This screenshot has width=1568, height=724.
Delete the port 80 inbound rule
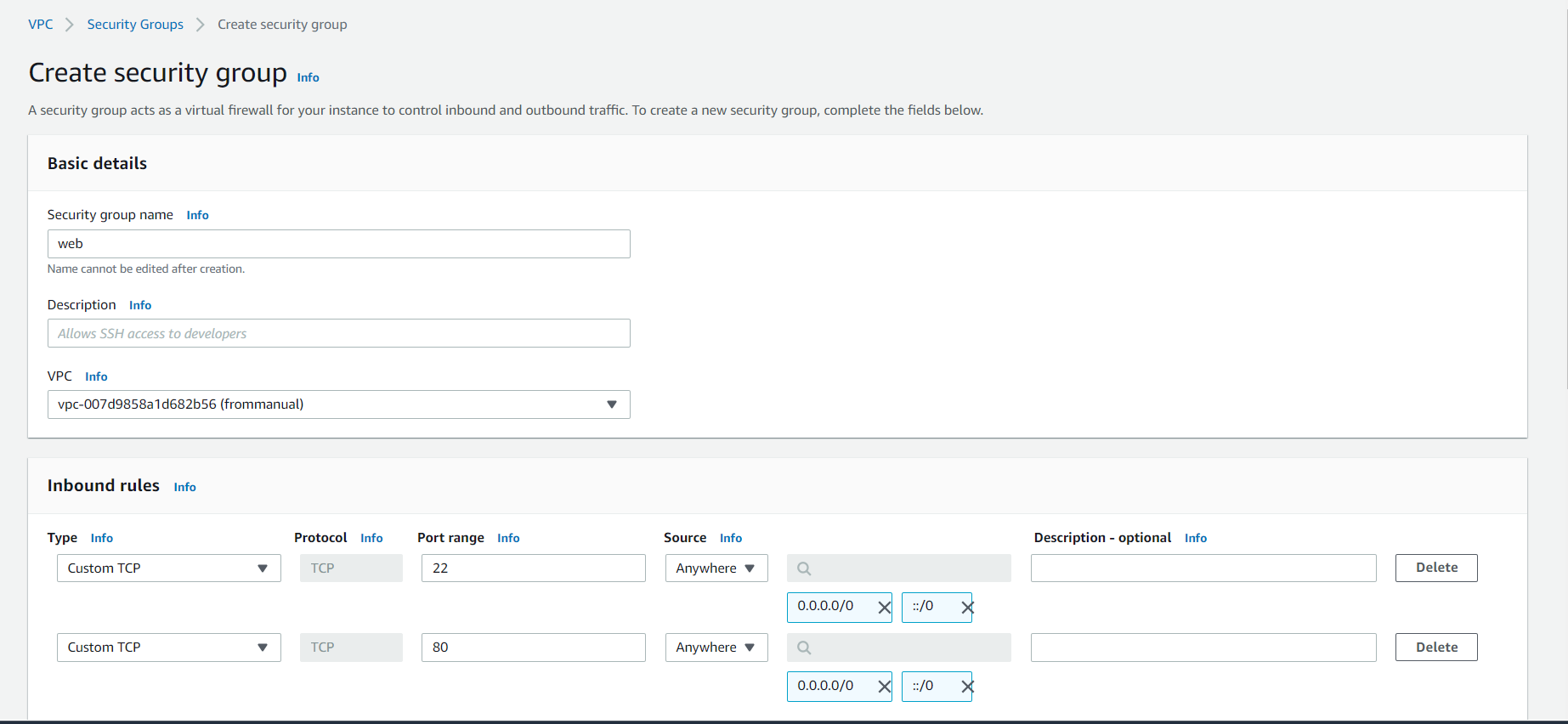[1436, 648]
